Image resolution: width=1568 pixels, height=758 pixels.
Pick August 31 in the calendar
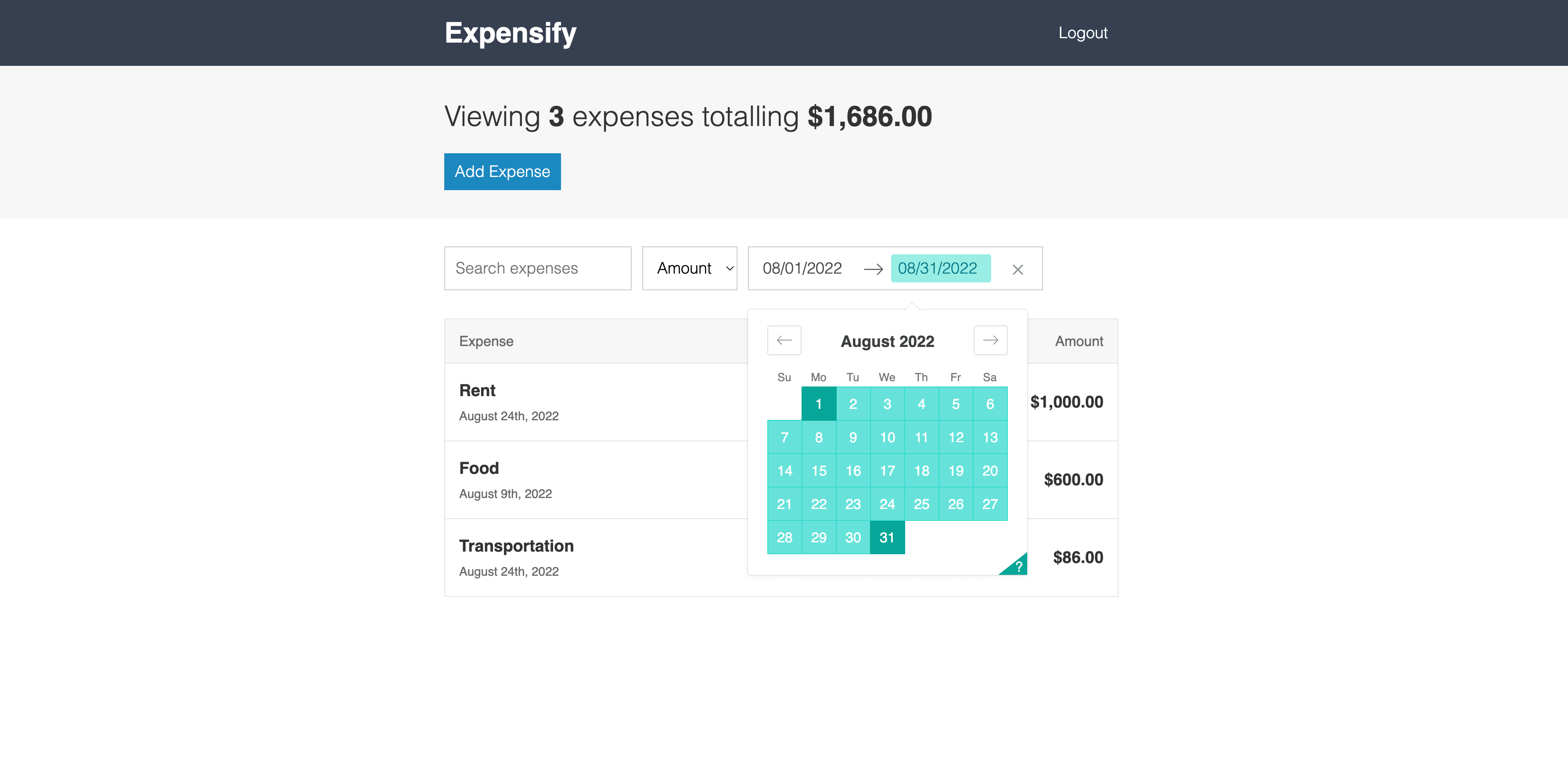[x=887, y=538]
